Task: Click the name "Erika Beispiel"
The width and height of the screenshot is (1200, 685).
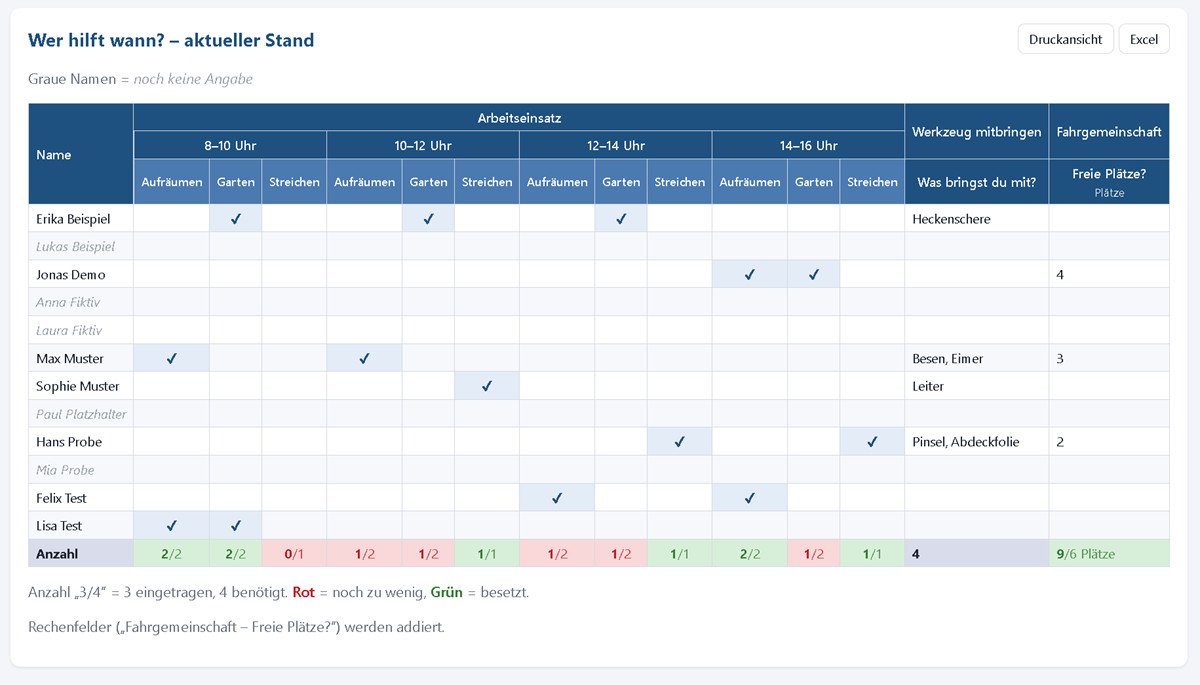Action: click(x=73, y=219)
